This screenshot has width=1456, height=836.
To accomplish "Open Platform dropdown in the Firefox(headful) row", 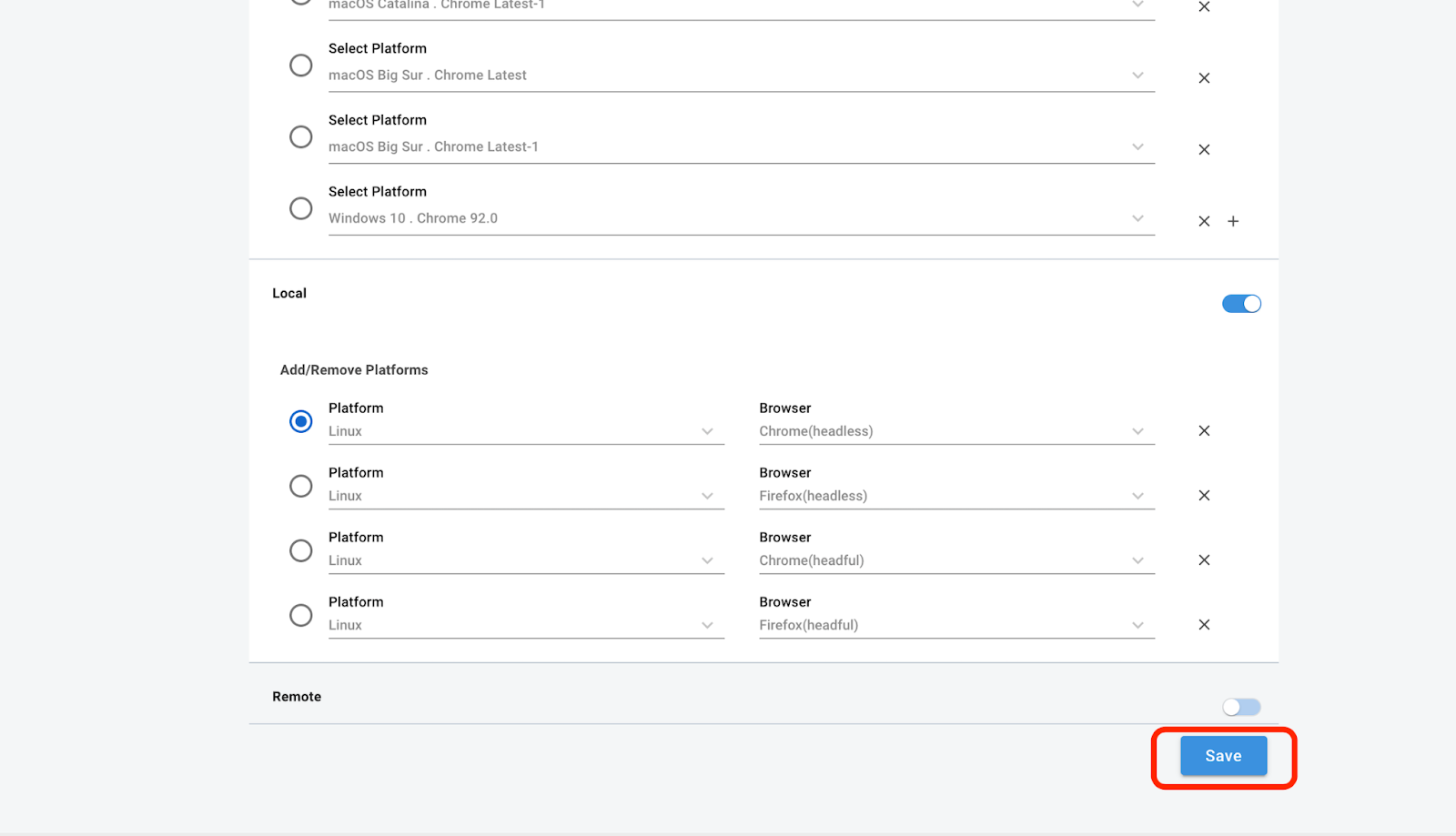I will click(525, 625).
